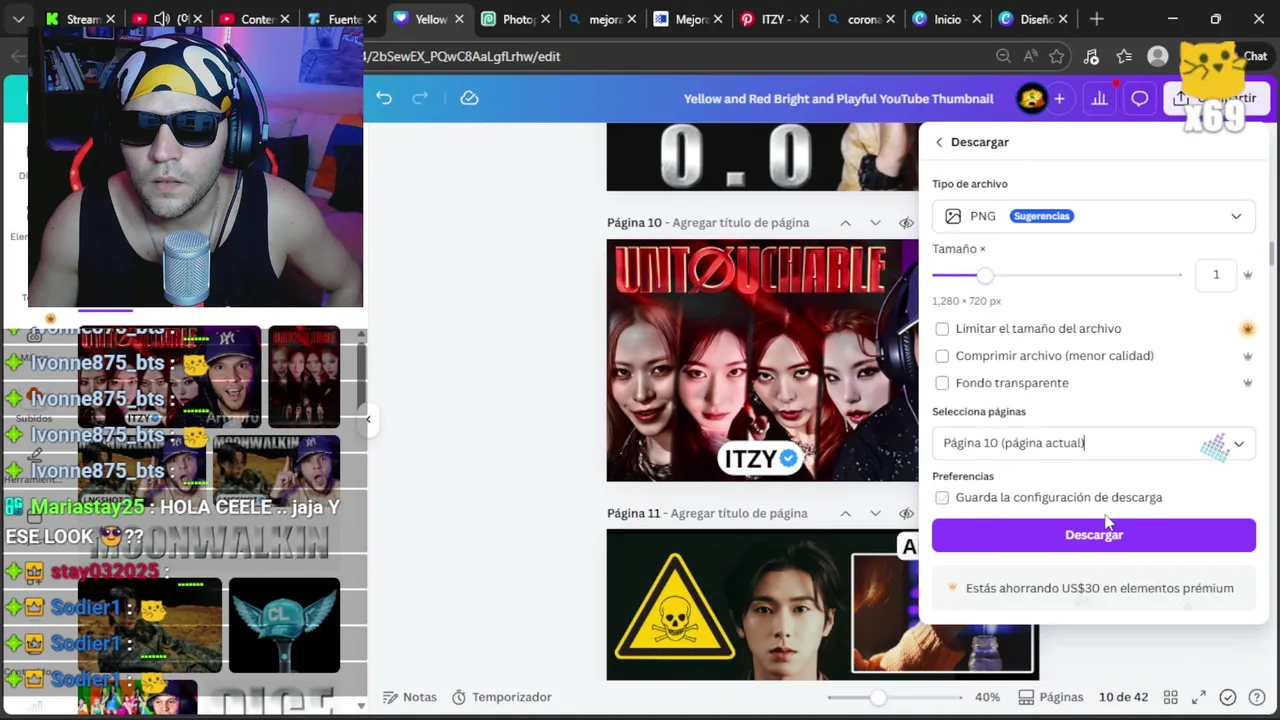Click the 40% zoom level value
The image size is (1280, 720).
(x=987, y=697)
